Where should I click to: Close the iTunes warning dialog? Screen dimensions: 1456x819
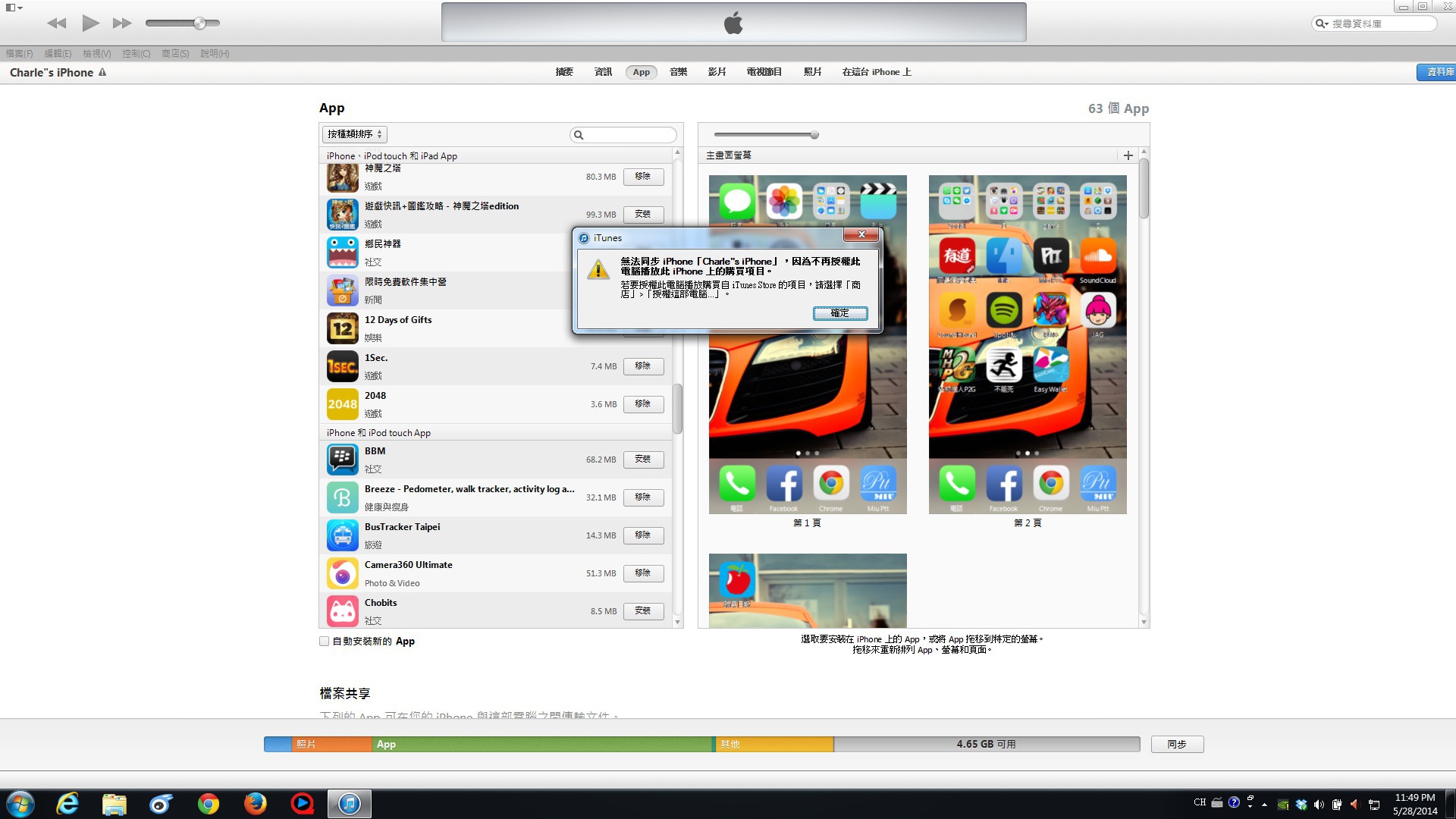click(x=861, y=235)
